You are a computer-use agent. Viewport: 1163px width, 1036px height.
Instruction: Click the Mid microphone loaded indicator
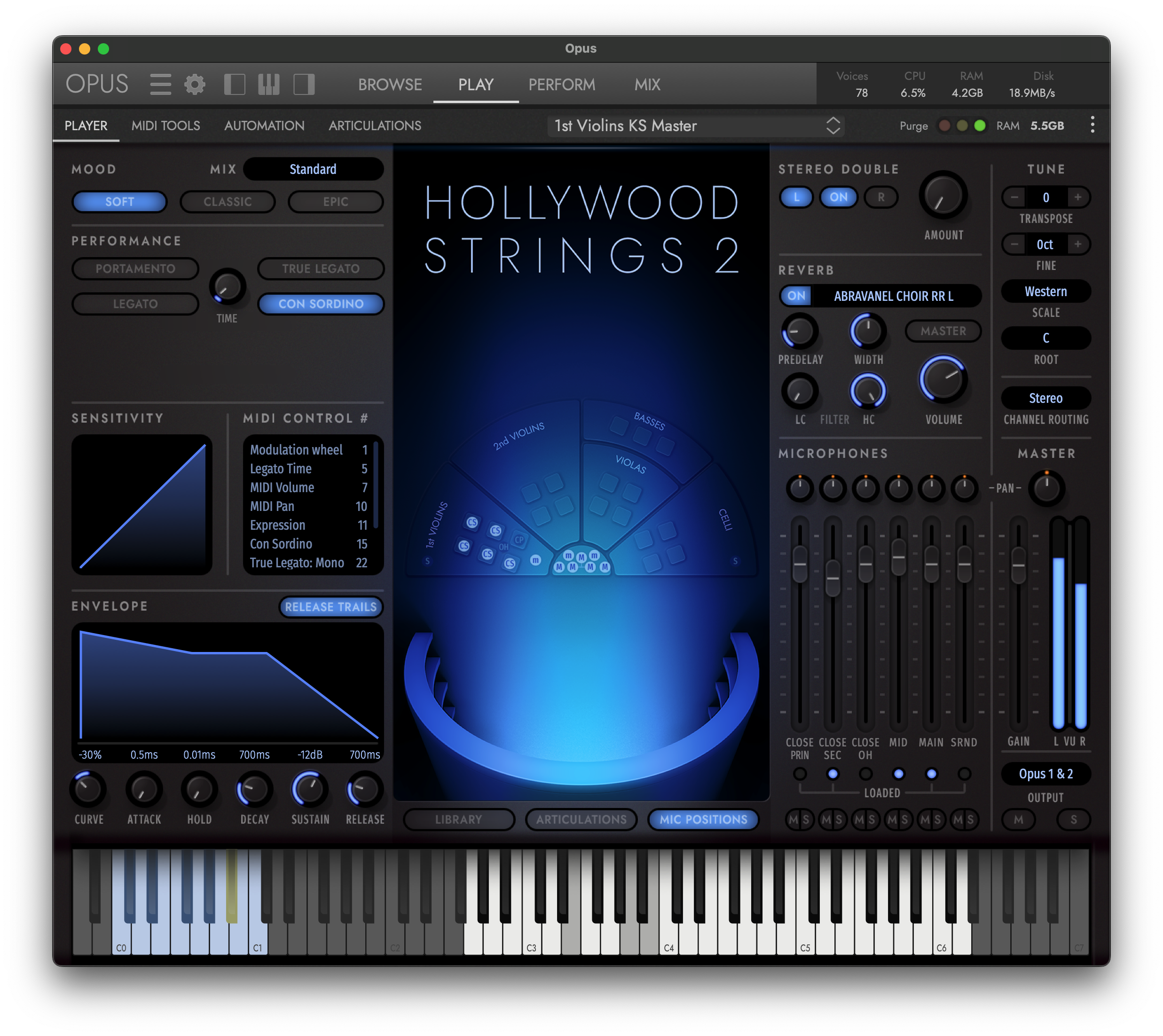[x=898, y=774]
